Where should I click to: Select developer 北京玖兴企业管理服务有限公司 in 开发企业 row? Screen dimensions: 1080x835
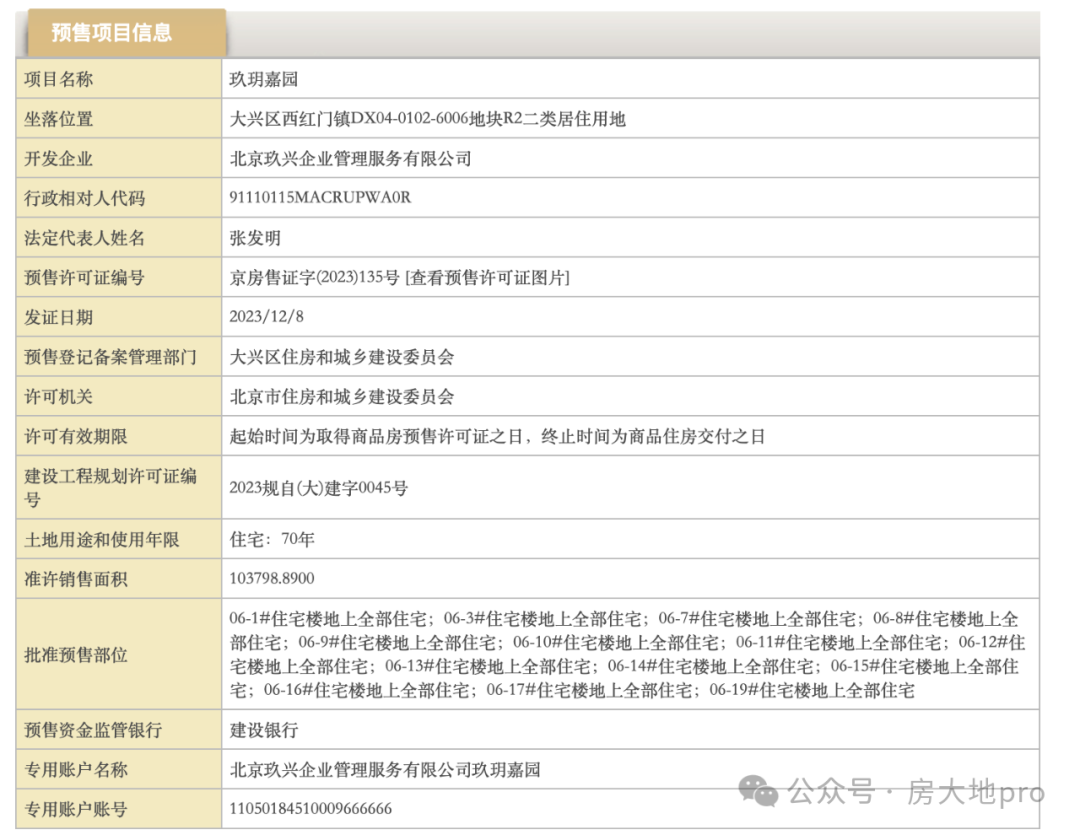(x=351, y=158)
